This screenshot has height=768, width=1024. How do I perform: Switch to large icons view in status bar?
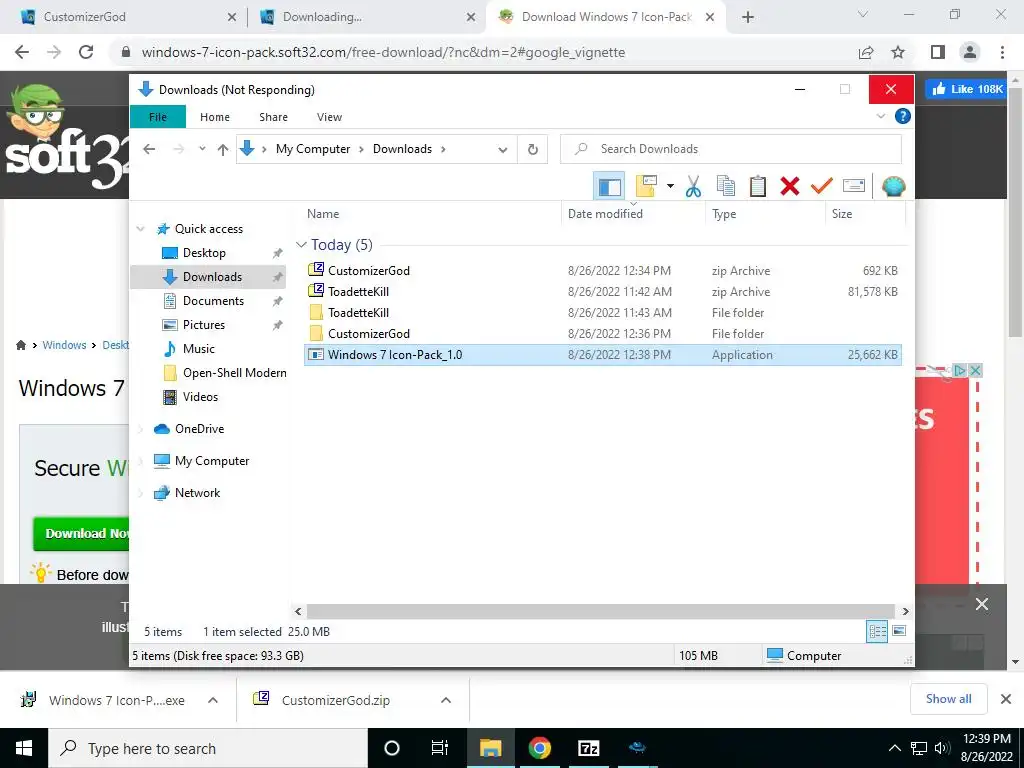899,631
